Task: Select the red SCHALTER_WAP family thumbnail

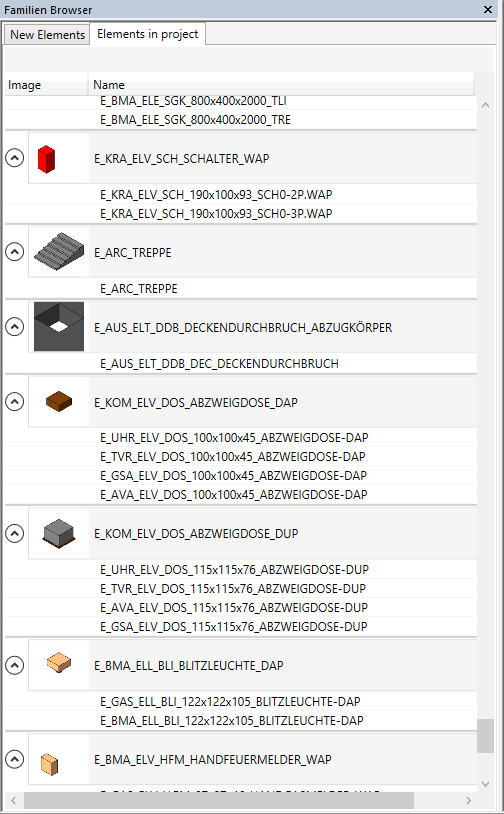Action: click(x=46, y=159)
